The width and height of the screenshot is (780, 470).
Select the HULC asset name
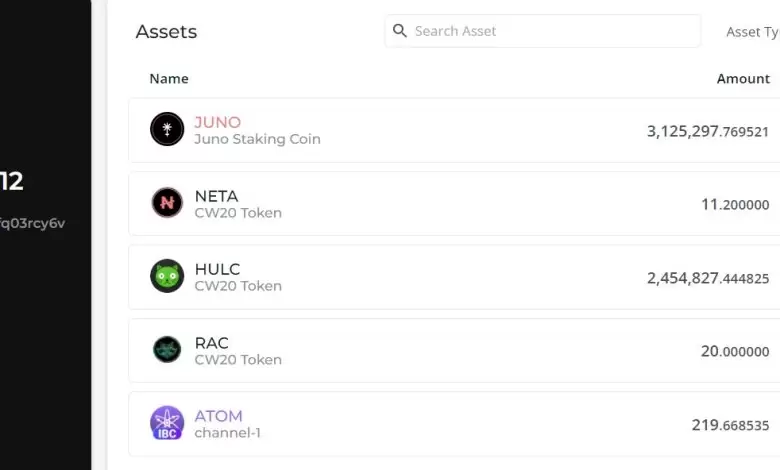(x=217, y=269)
